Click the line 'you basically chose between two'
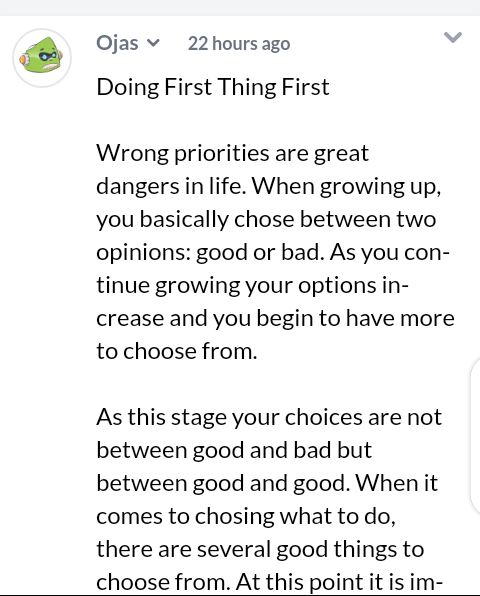 (266, 219)
